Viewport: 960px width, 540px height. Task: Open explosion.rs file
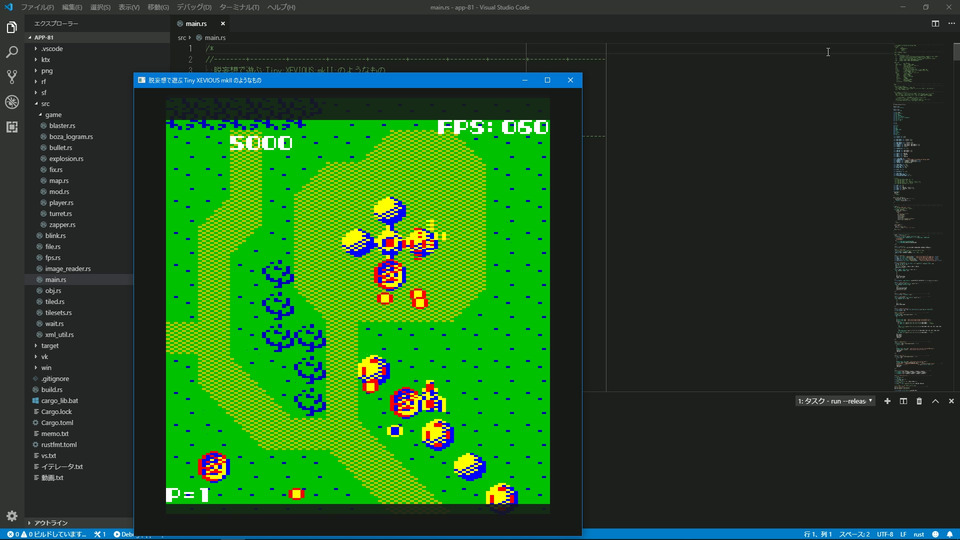(66, 159)
